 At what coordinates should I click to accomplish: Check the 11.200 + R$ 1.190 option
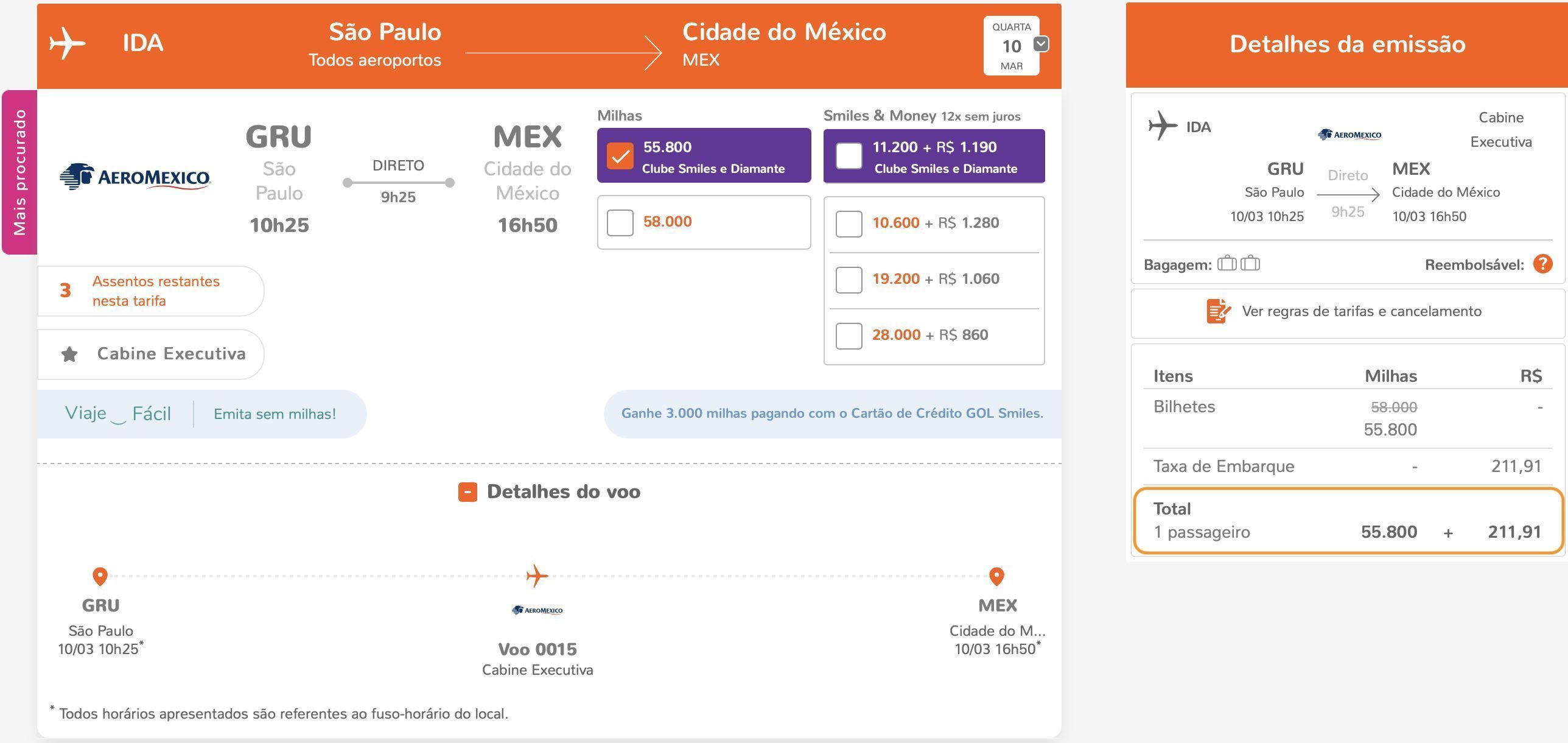tap(849, 156)
